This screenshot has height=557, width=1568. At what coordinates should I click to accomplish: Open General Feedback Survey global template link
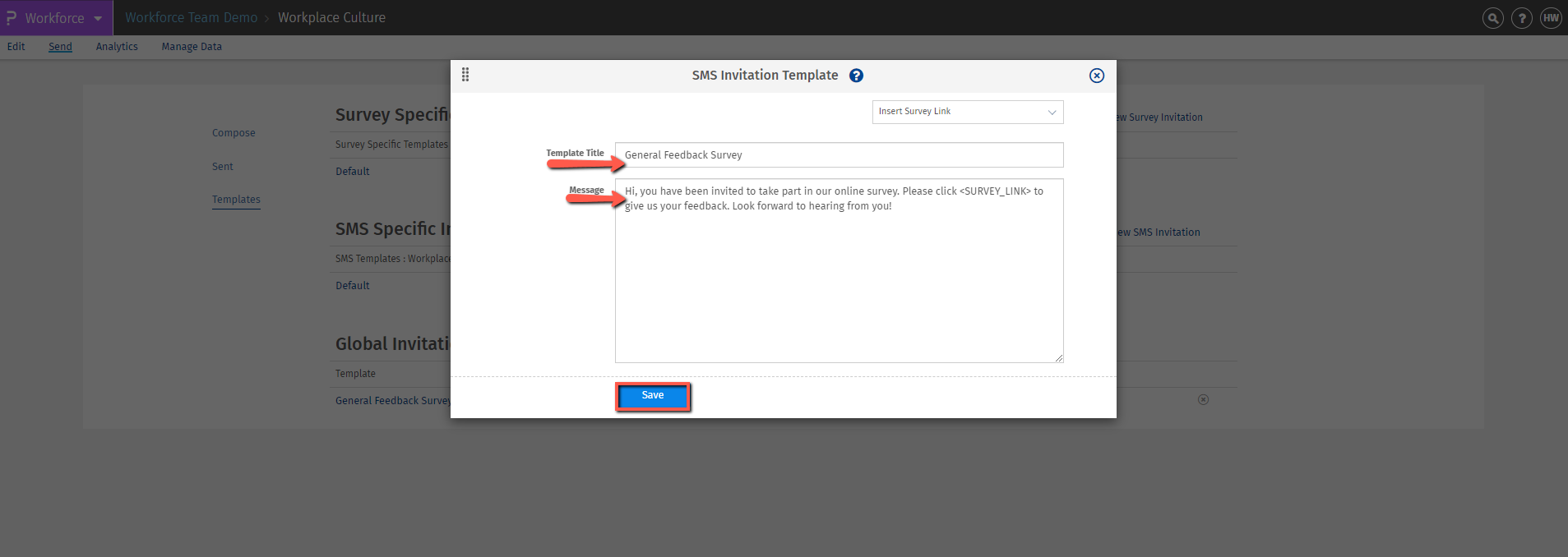pos(393,401)
